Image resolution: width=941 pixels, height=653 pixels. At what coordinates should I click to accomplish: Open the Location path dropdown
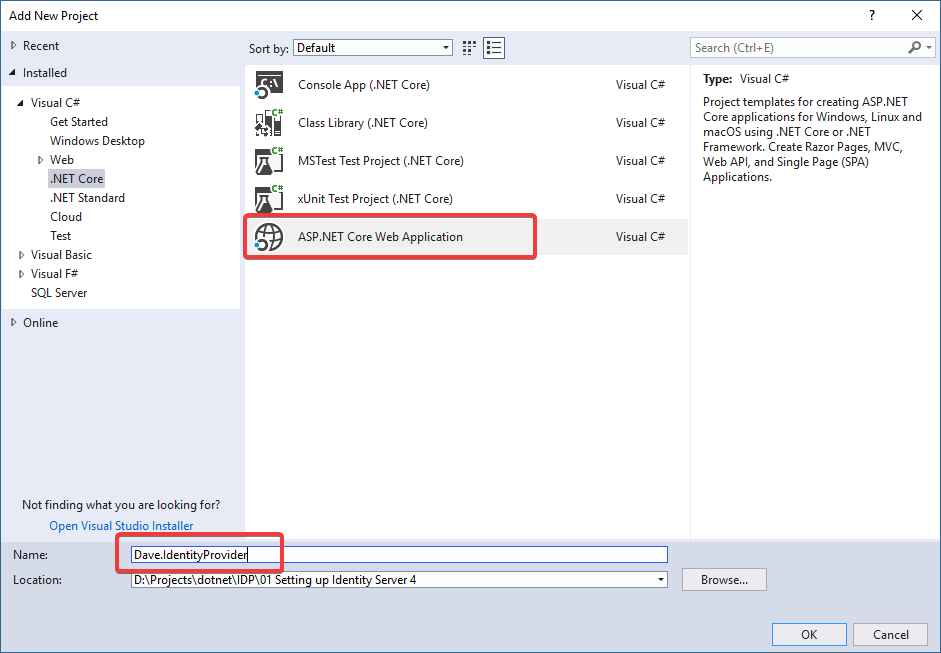coord(660,580)
